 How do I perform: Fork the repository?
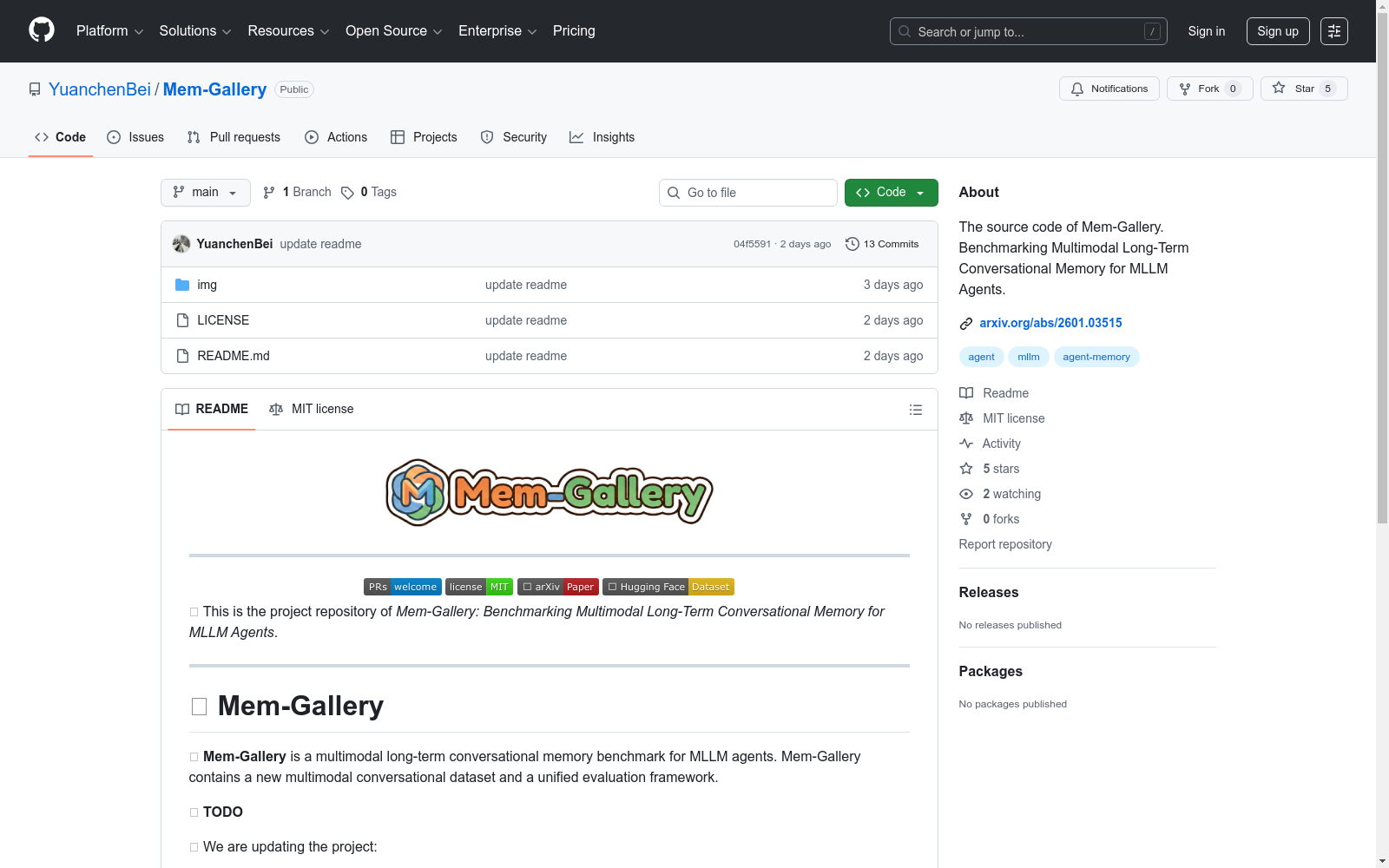point(1210,89)
